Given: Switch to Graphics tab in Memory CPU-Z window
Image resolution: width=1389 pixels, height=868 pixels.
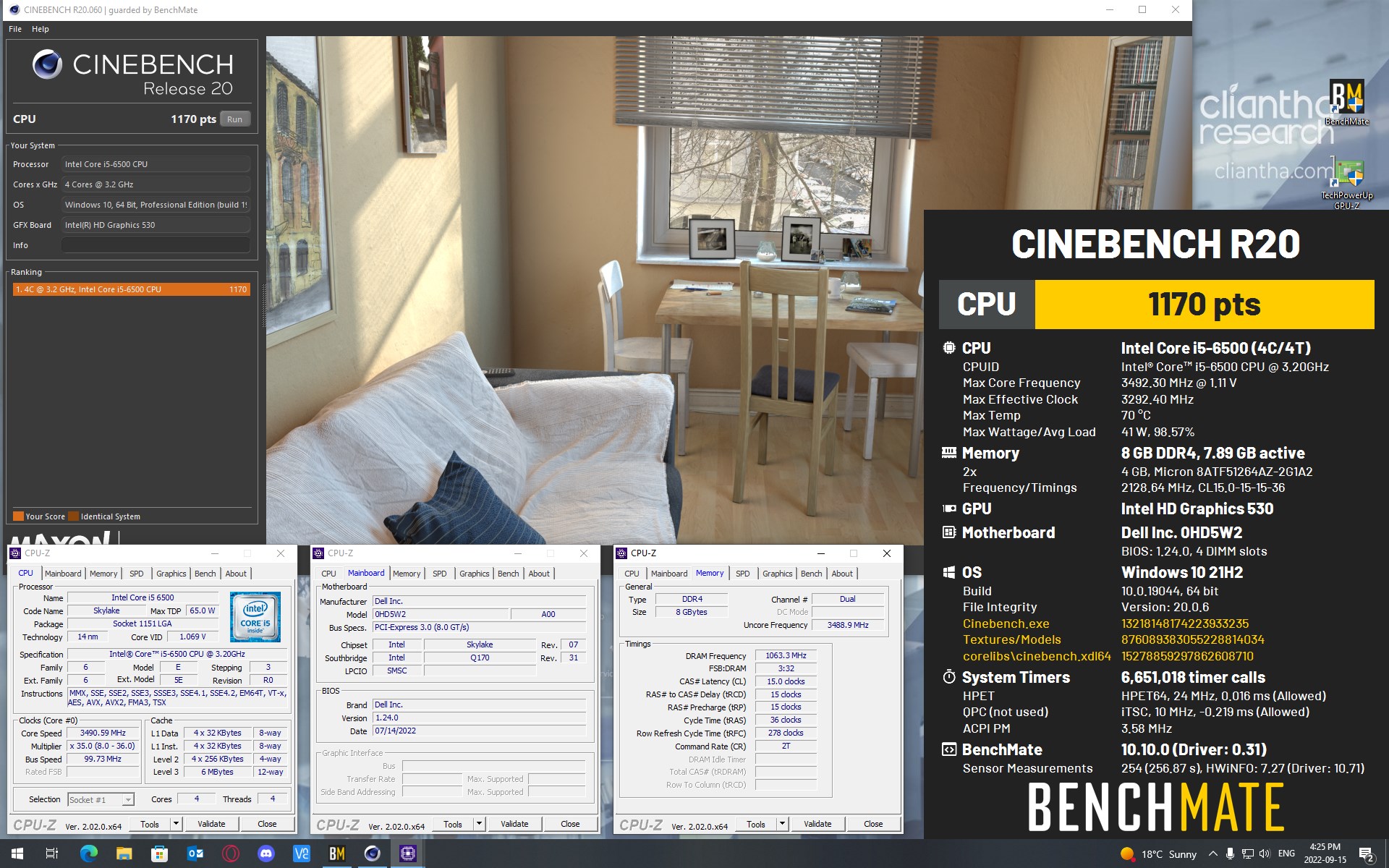Looking at the screenshot, I should [777, 574].
